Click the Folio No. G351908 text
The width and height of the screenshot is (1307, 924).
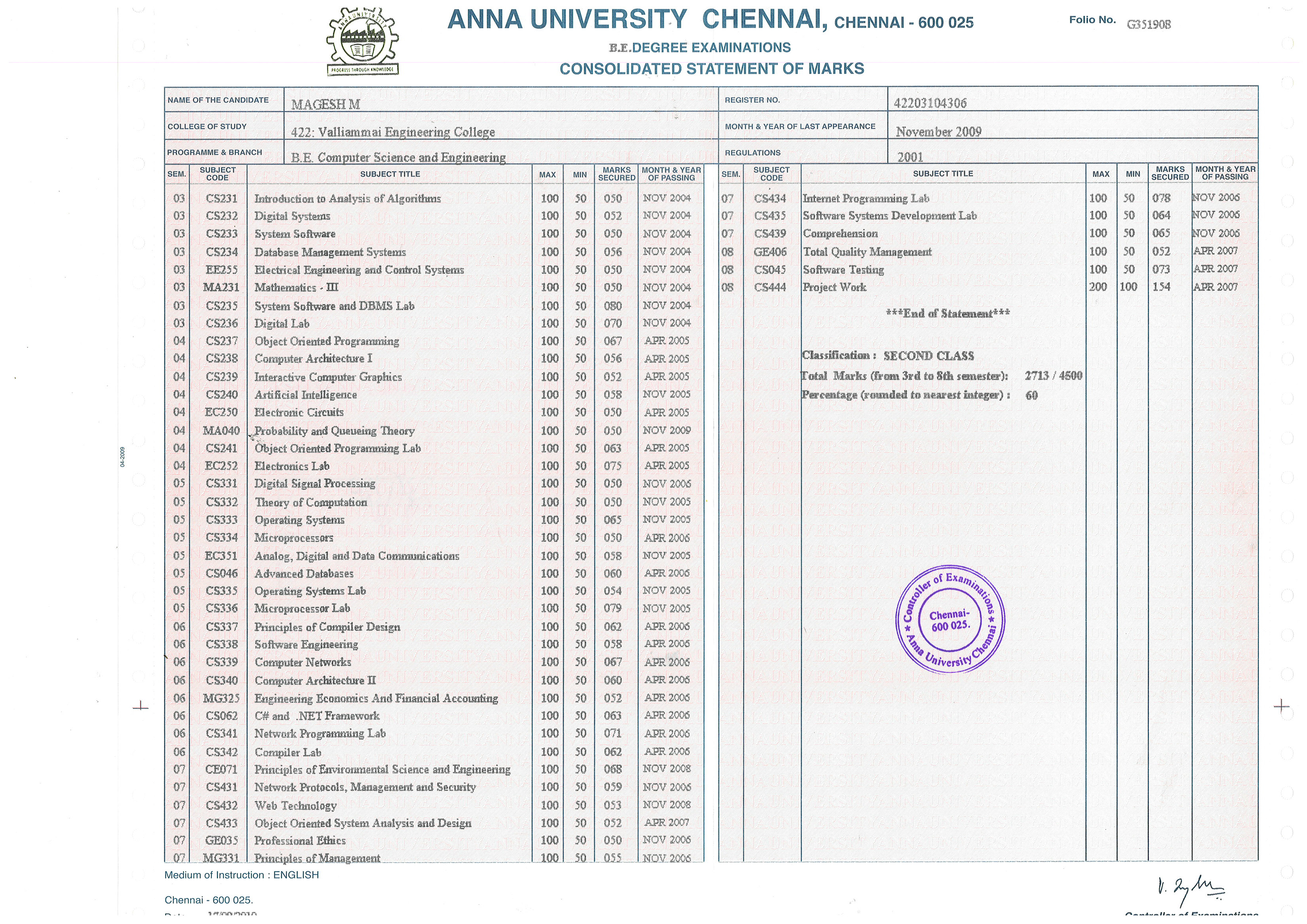(1149, 24)
